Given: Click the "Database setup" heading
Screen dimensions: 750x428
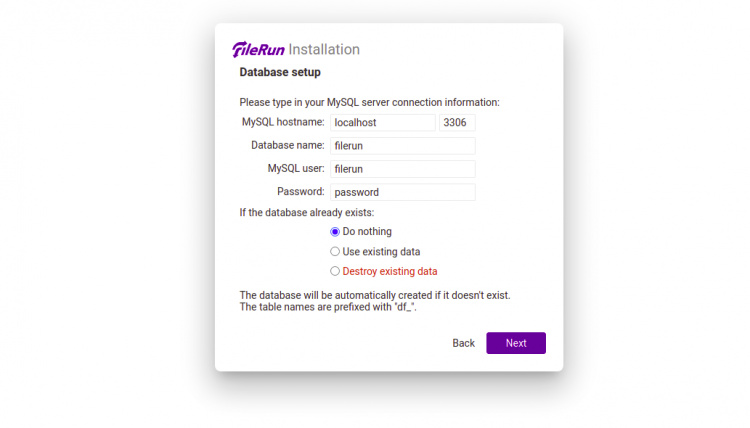Looking at the screenshot, I should point(280,73).
